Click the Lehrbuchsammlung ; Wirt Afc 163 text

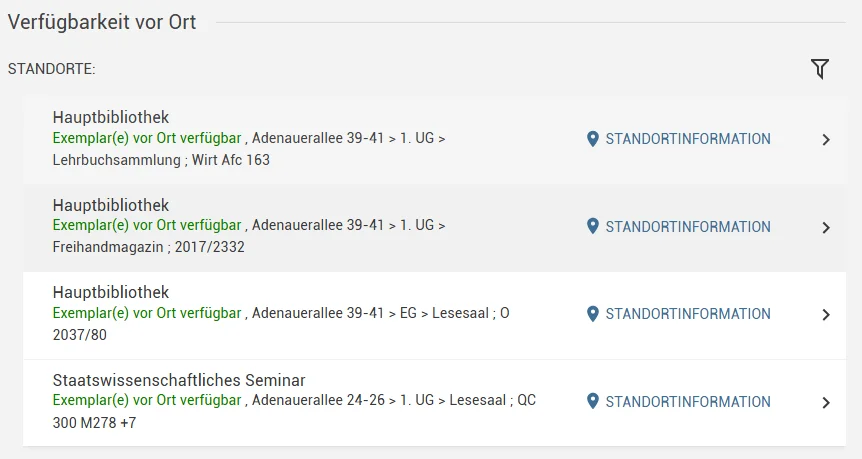(161, 159)
